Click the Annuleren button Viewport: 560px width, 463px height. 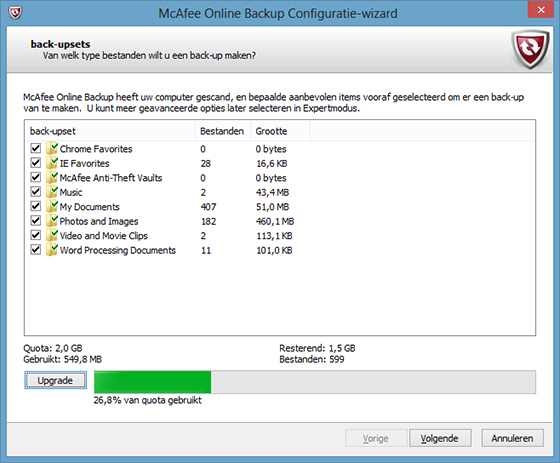pyautogui.click(x=512, y=438)
